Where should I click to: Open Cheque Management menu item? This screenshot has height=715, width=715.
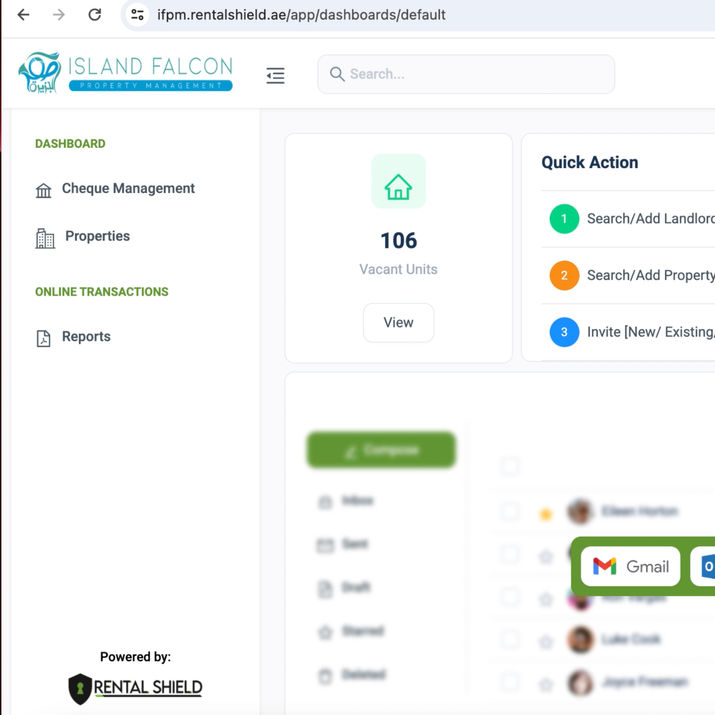tap(115, 189)
